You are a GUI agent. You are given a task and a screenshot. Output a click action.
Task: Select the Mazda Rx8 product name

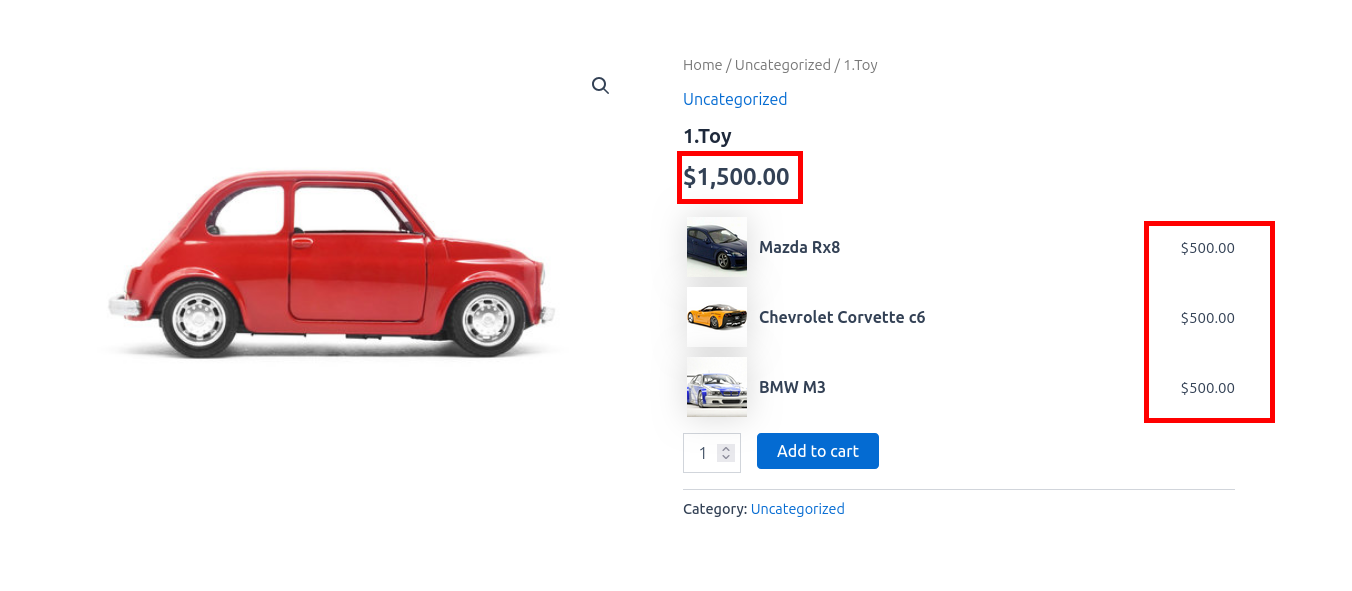[x=799, y=247]
